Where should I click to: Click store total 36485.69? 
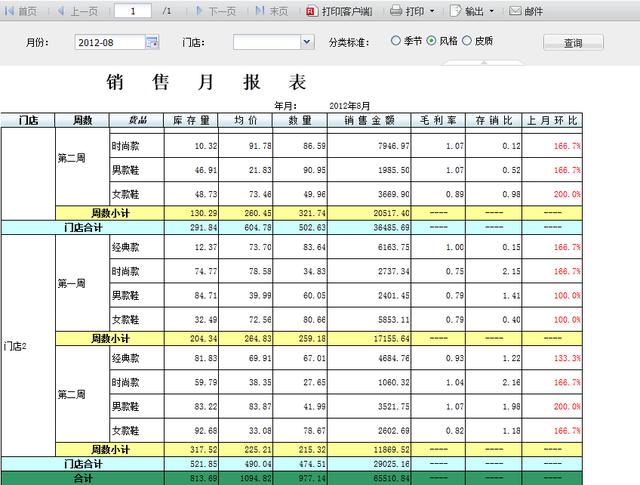tap(391, 227)
